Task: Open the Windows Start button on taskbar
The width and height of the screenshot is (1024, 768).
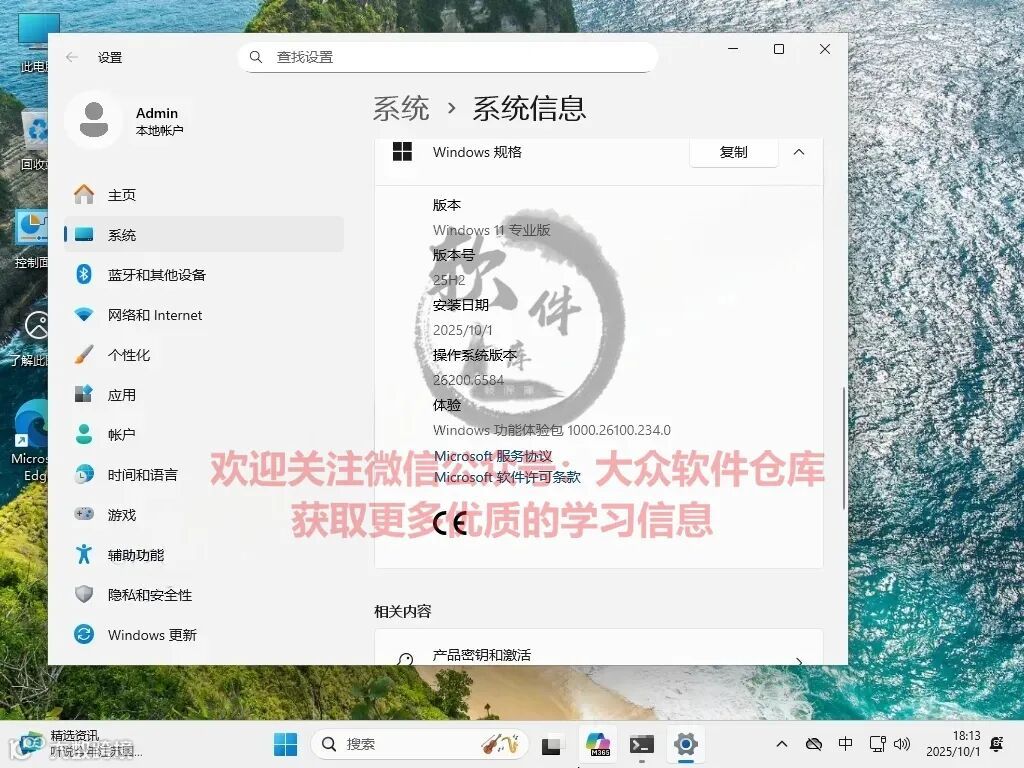Action: click(x=285, y=744)
